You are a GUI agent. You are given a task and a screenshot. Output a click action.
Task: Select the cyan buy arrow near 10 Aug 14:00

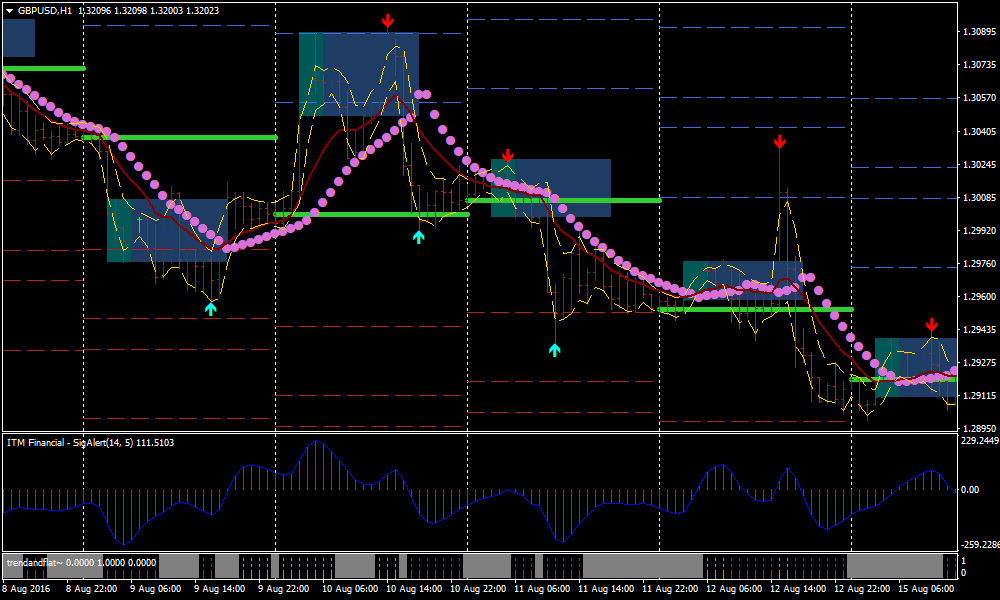coord(419,237)
